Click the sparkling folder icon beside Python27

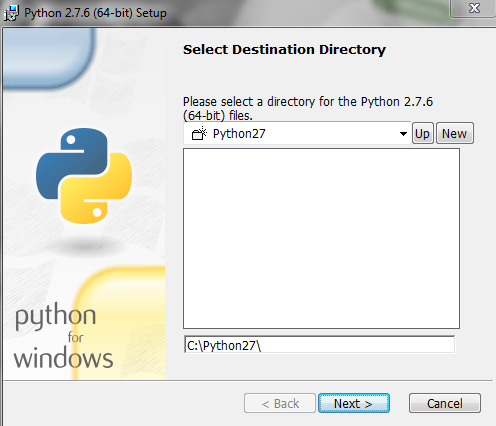coord(199,134)
